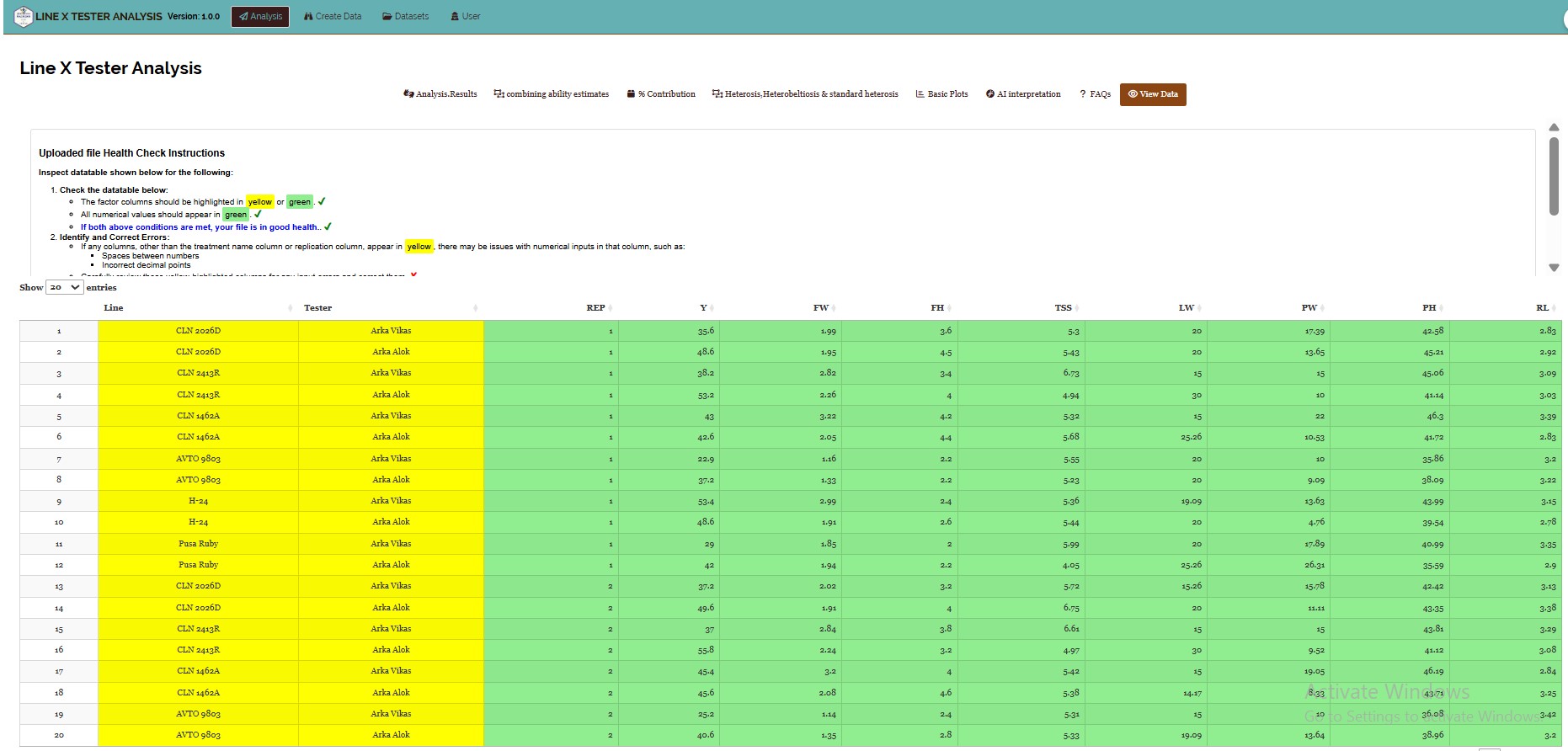
Task: Select Line cell 'CLN 2026D' in row 1
Action: coord(198,331)
